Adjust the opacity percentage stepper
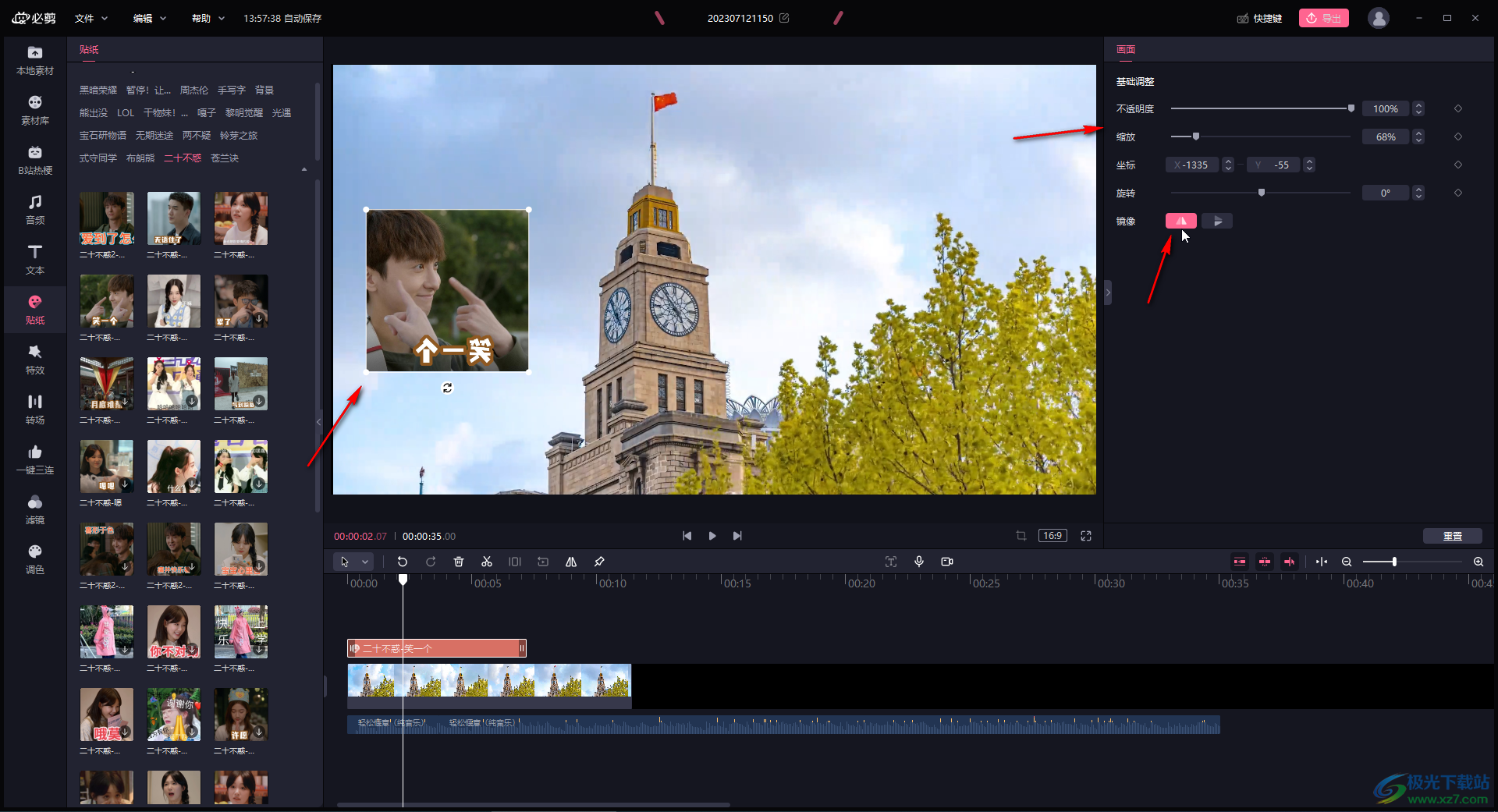The height and width of the screenshot is (812, 1498). 1419,108
